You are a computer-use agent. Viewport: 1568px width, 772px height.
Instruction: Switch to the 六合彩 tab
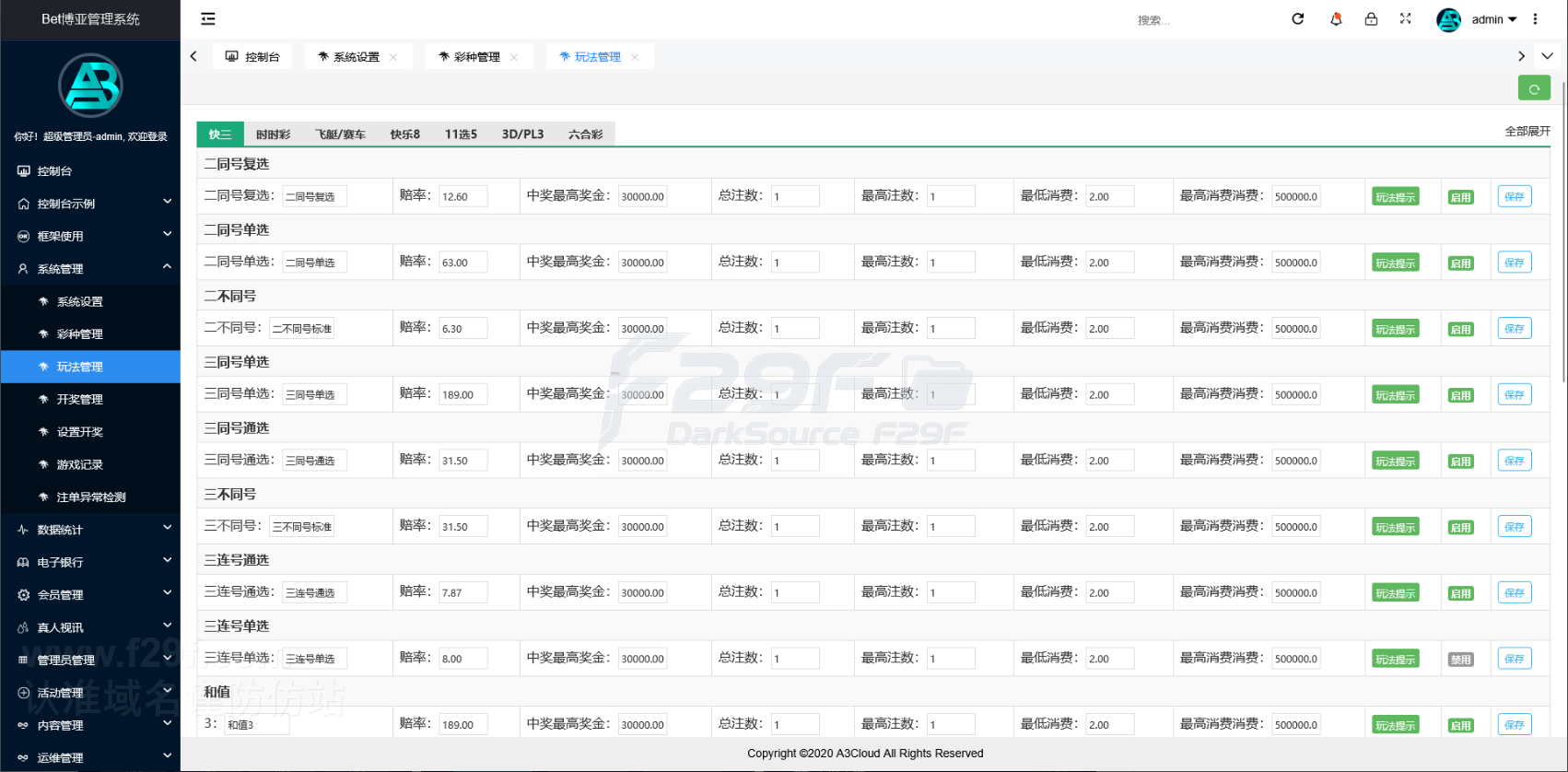click(x=585, y=135)
